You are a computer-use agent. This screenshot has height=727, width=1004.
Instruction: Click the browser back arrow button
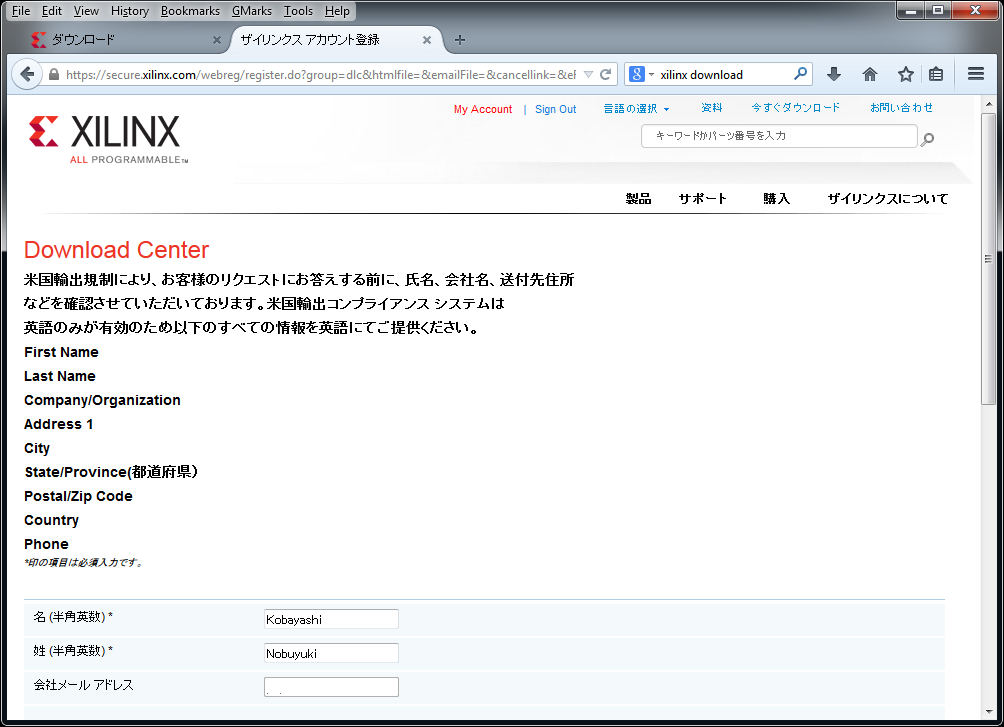(x=27, y=74)
